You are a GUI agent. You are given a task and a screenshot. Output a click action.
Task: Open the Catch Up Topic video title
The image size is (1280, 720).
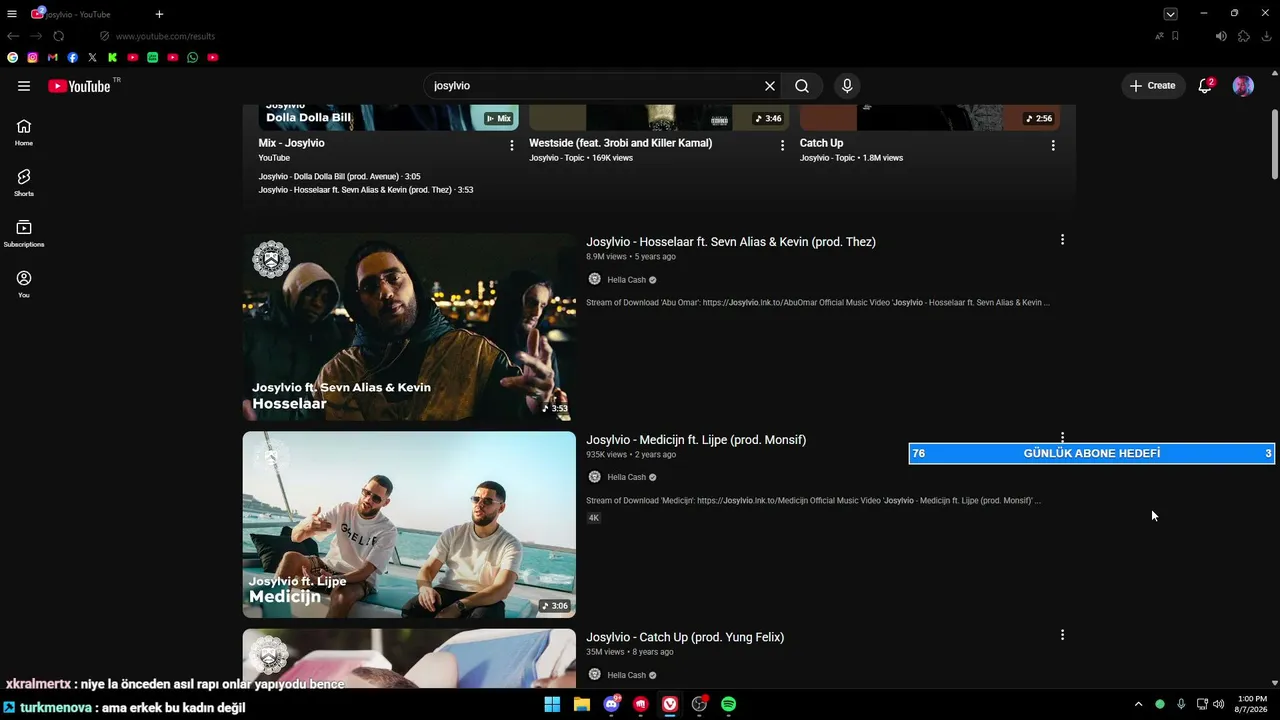[x=821, y=143]
